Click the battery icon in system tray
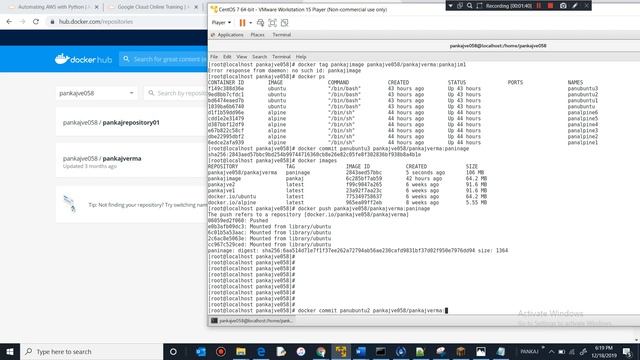 tap(562, 351)
